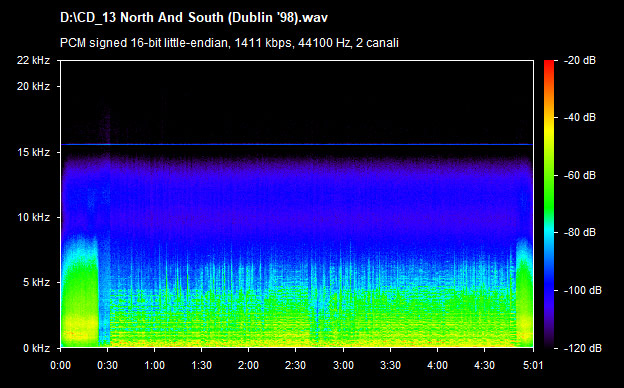Click the -20 dB legend label
Image resolution: width=624 pixels, height=388 pixels.
tap(580, 60)
